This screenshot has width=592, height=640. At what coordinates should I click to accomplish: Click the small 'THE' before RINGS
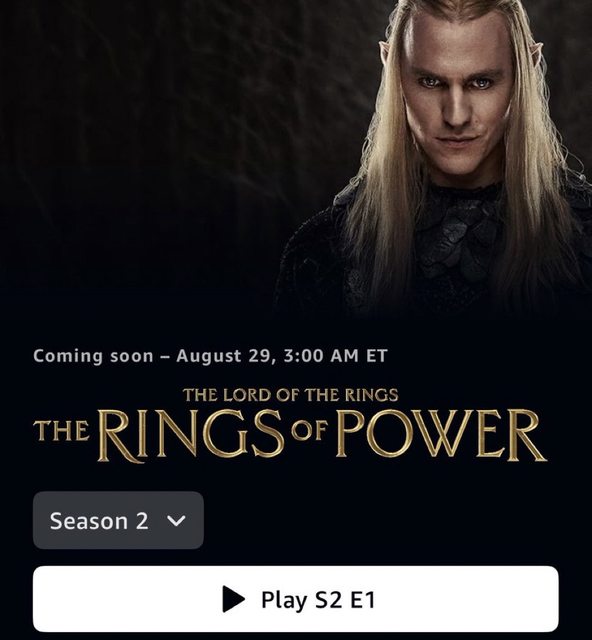(x=61, y=431)
